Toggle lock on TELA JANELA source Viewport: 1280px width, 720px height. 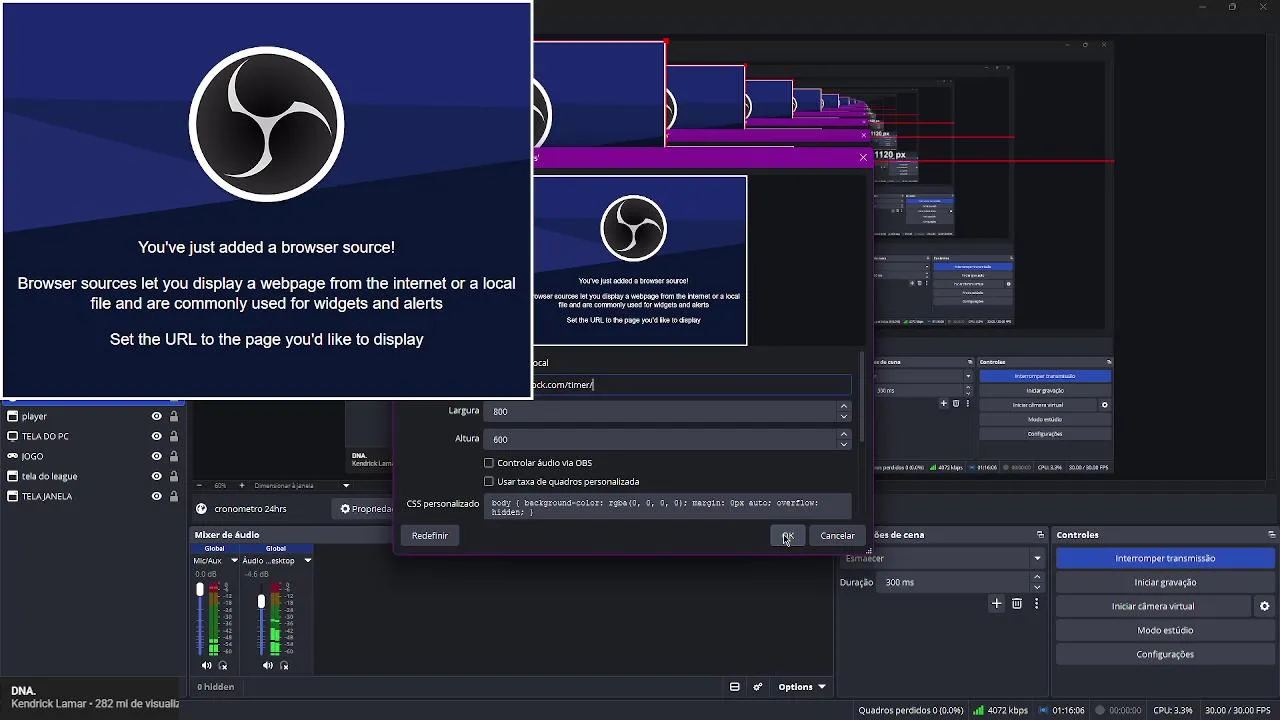(174, 496)
